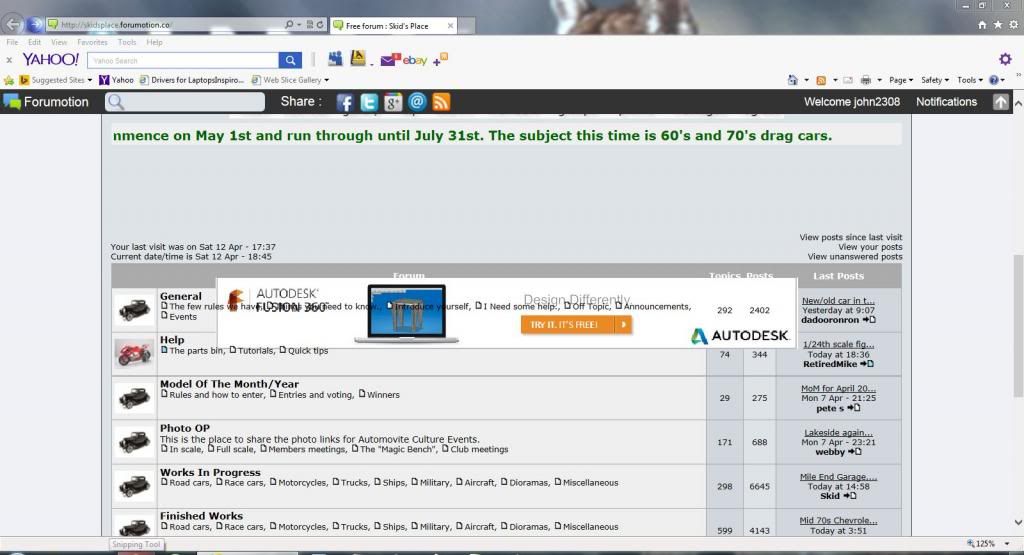The width and height of the screenshot is (1024, 555).
Task: Click the red motorcycle Help forum thumbnail
Action: pyautogui.click(x=134, y=354)
